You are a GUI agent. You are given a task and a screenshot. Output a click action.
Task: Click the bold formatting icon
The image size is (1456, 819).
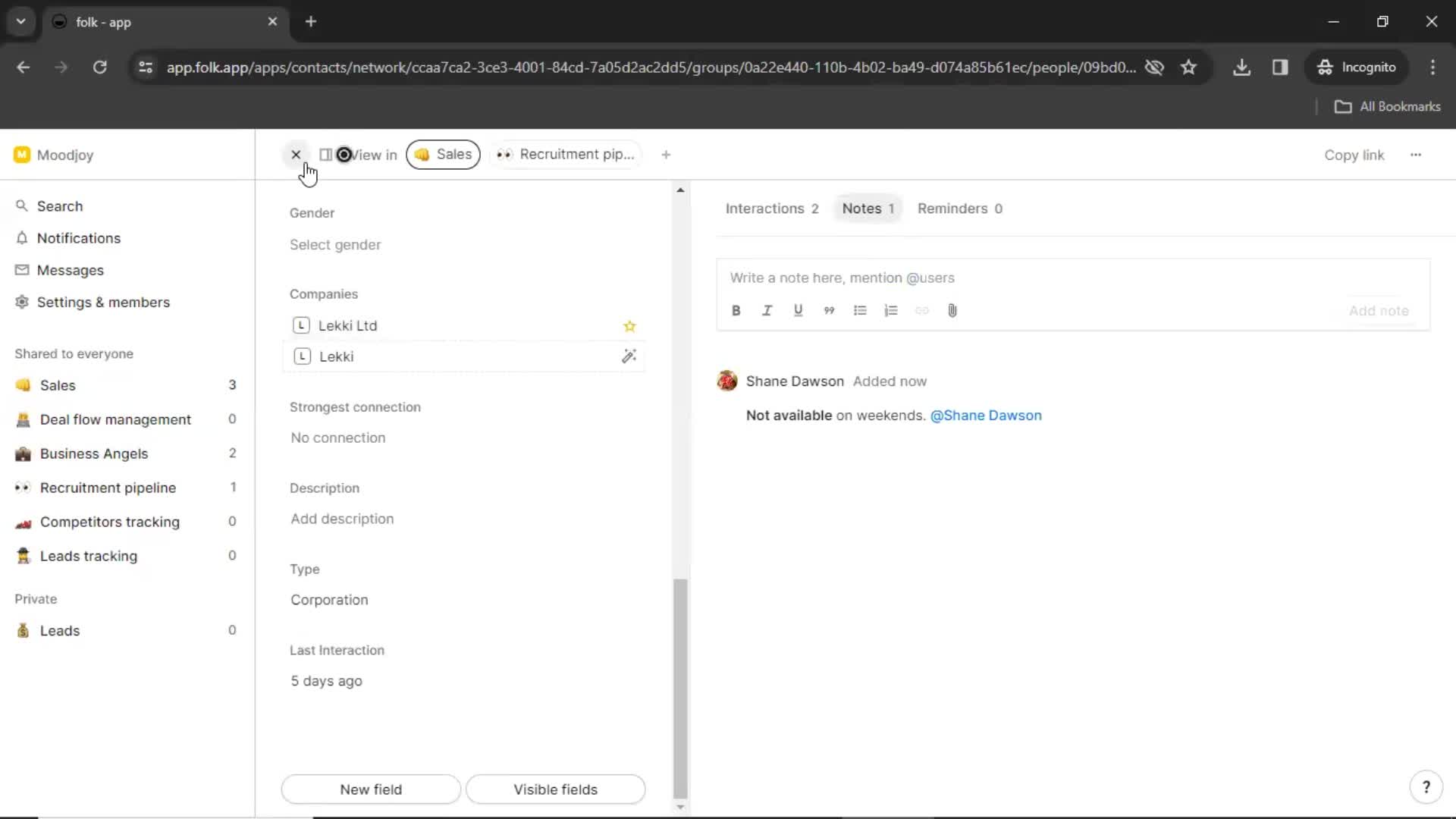tap(735, 310)
